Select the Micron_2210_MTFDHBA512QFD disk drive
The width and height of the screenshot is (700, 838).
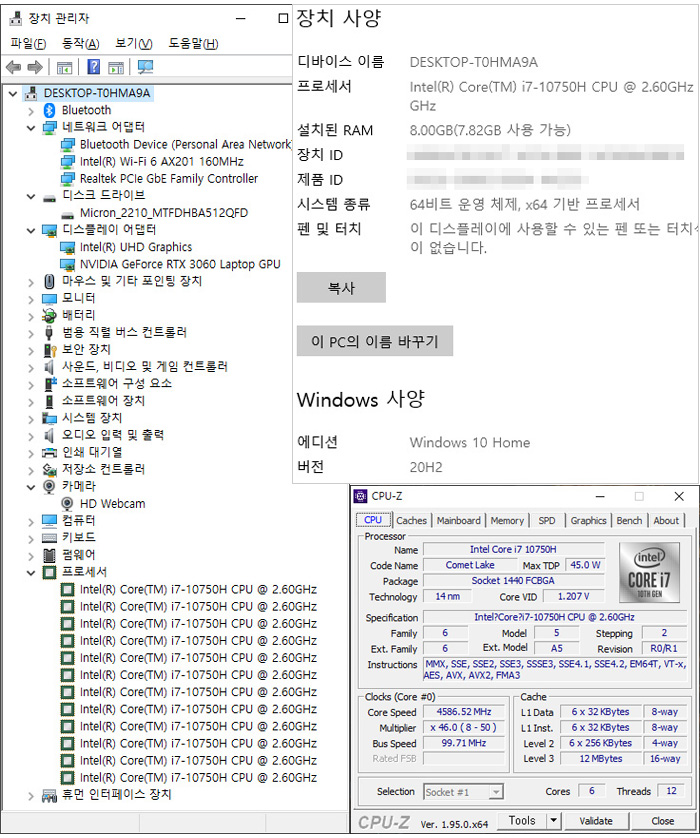click(164, 213)
